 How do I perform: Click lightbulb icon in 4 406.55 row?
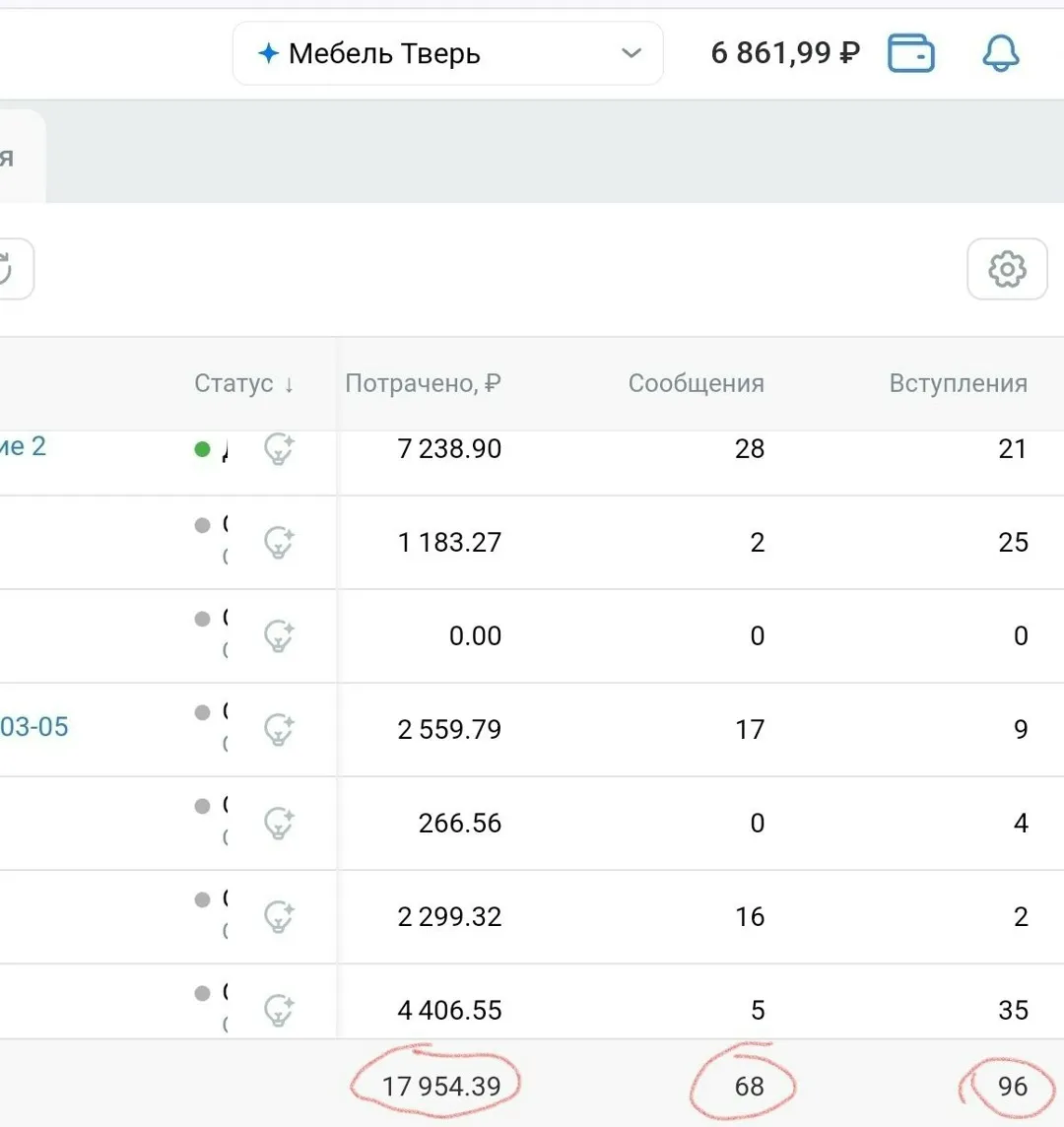[x=279, y=1011]
